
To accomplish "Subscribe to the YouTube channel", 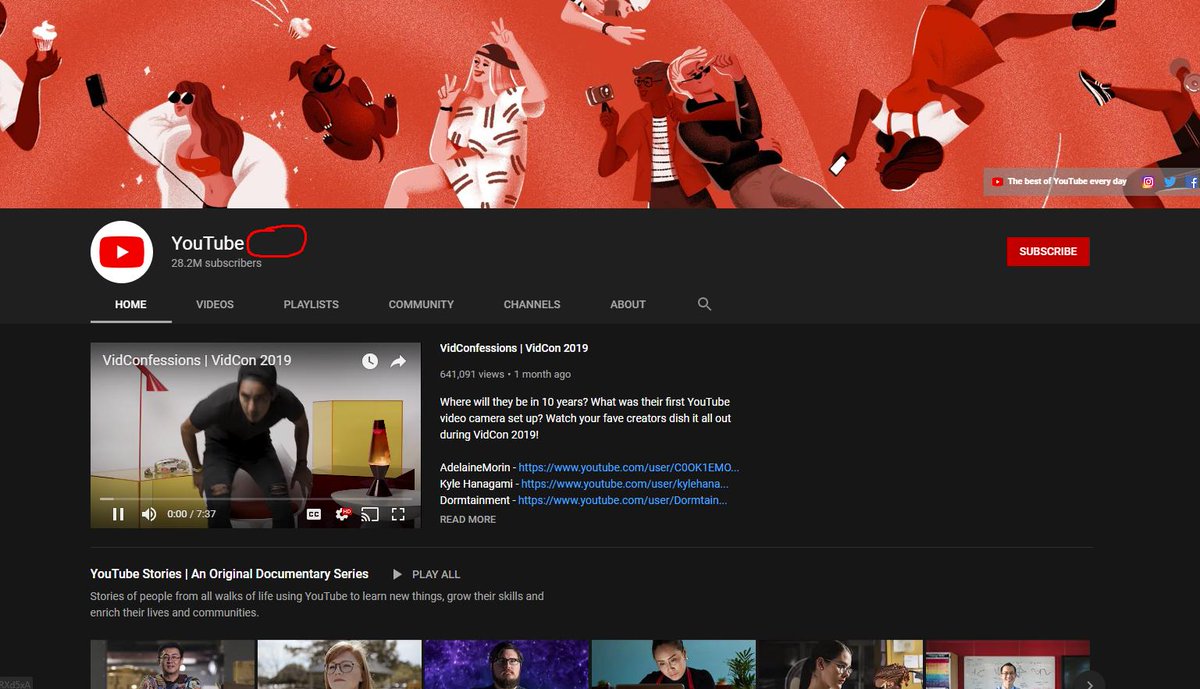I will point(1048,251).
